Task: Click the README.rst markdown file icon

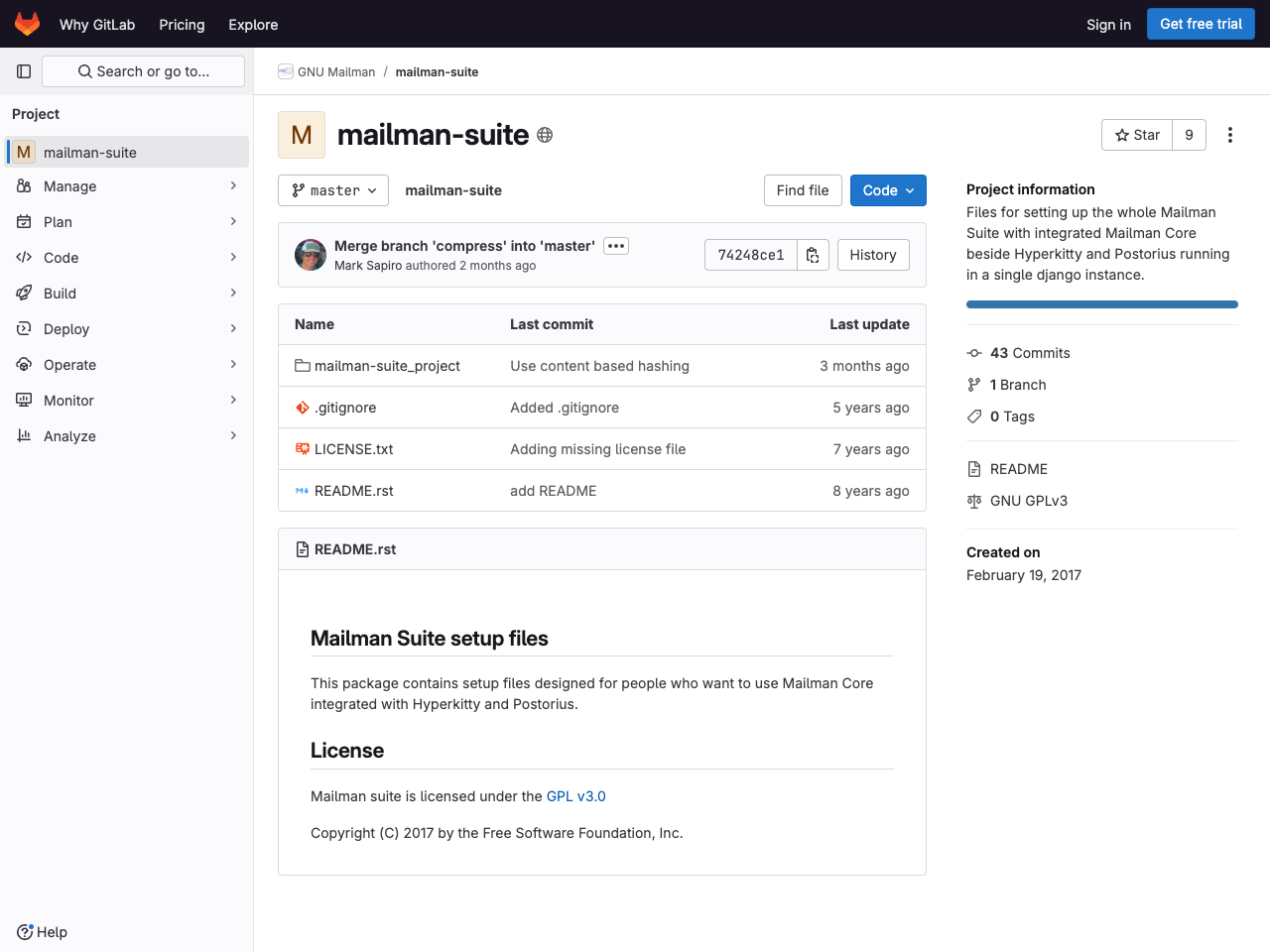Action: (303, 491)
